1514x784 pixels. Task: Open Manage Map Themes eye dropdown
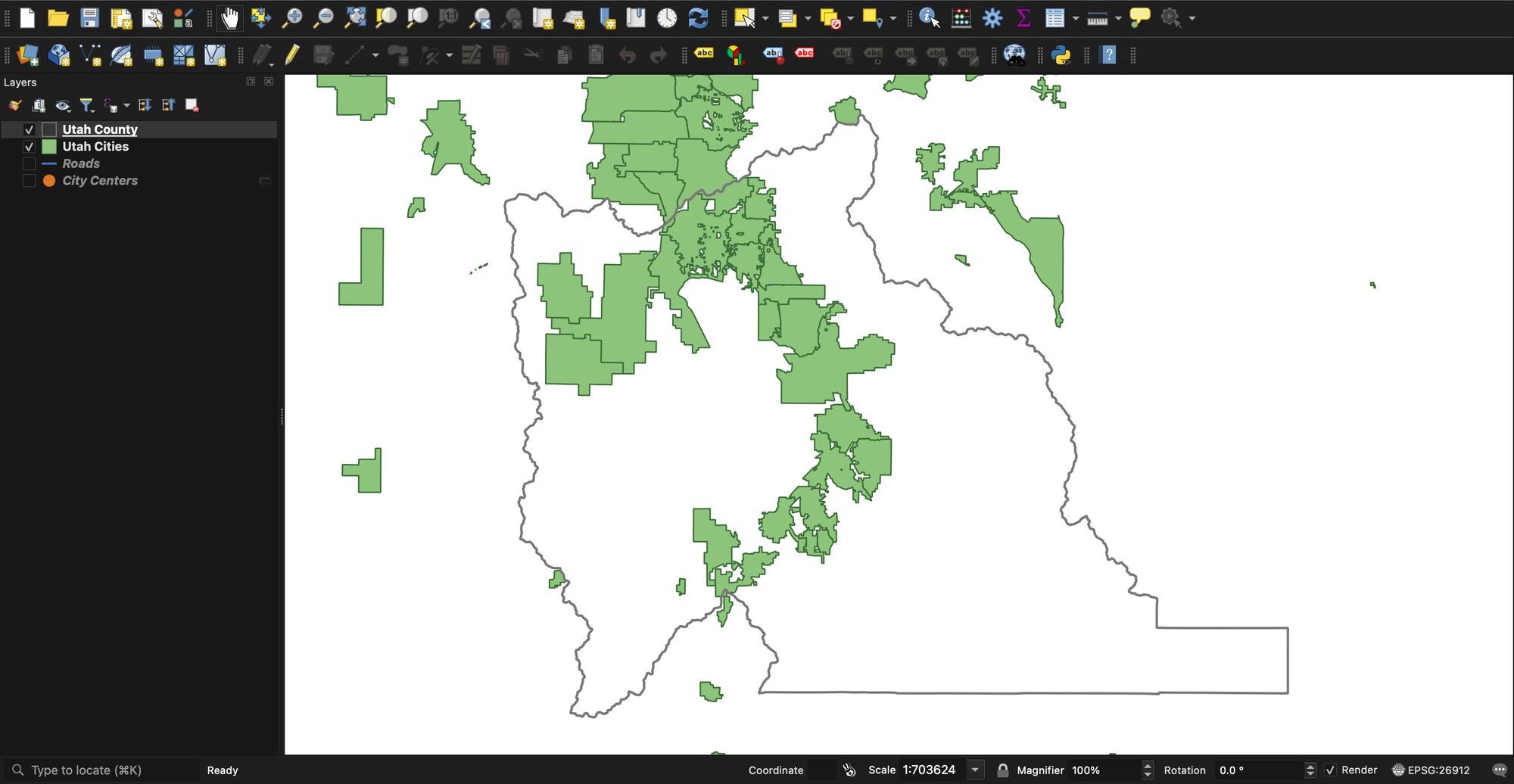(63, 105)
